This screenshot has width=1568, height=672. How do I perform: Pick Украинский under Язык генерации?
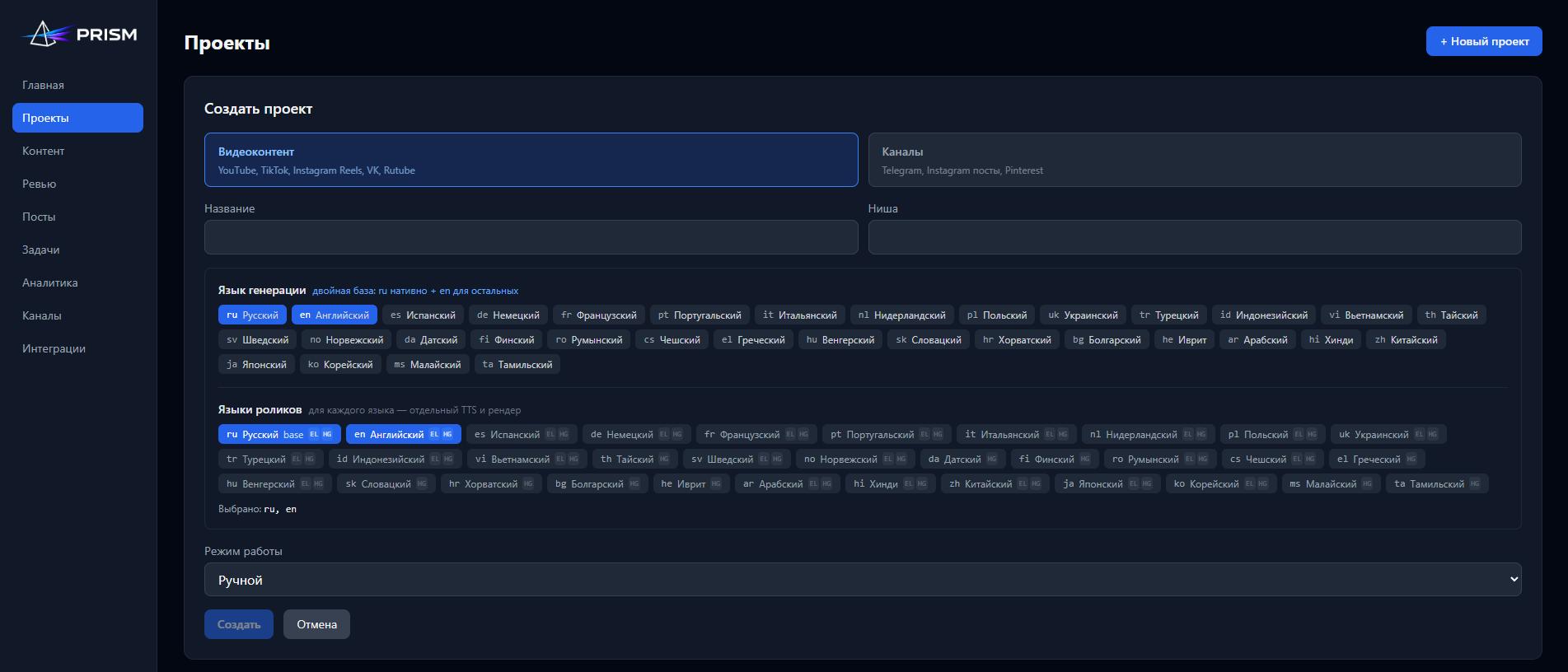click(1084, 315)
